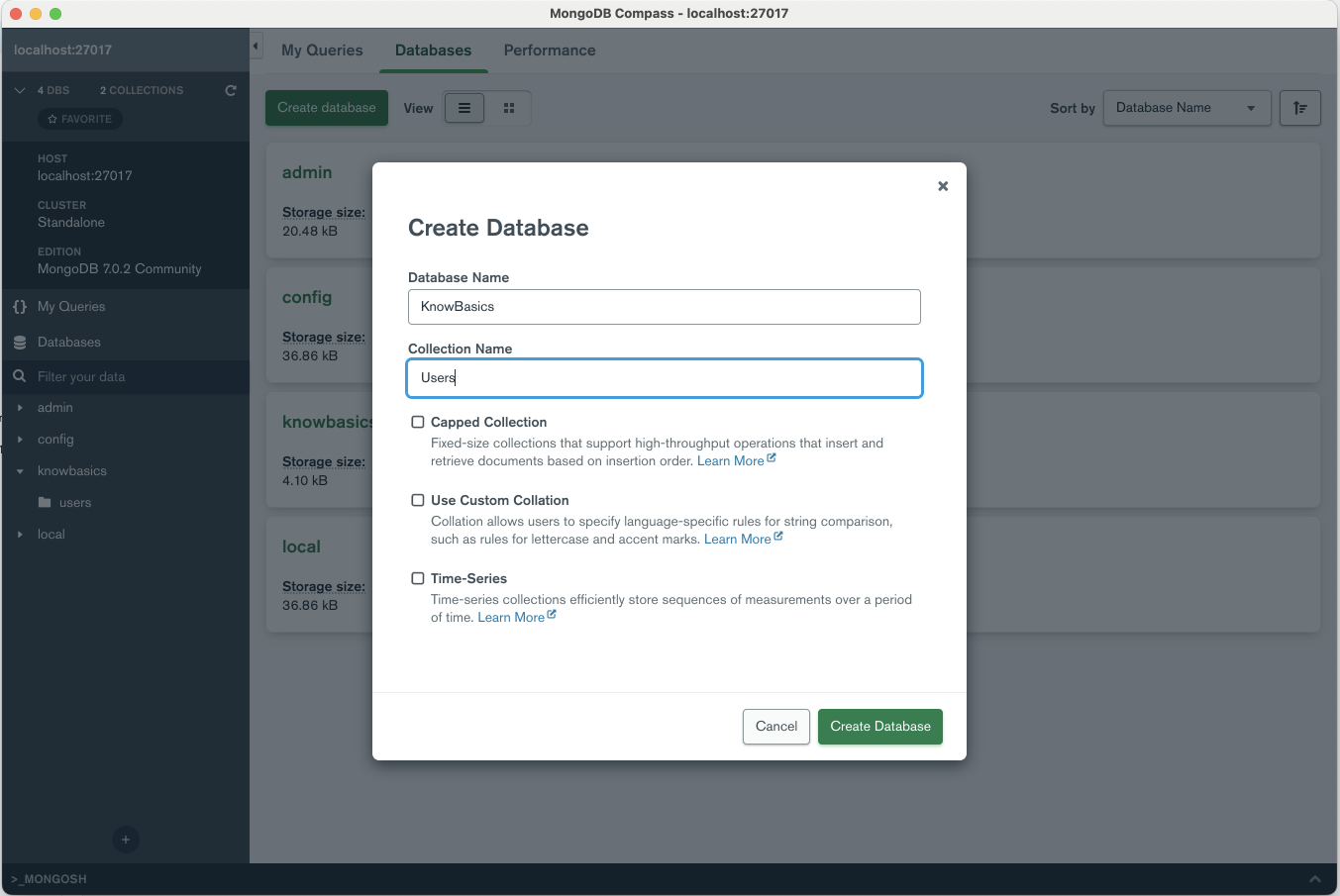
Task: Open the admin database card title
Action: pos(307,172)
